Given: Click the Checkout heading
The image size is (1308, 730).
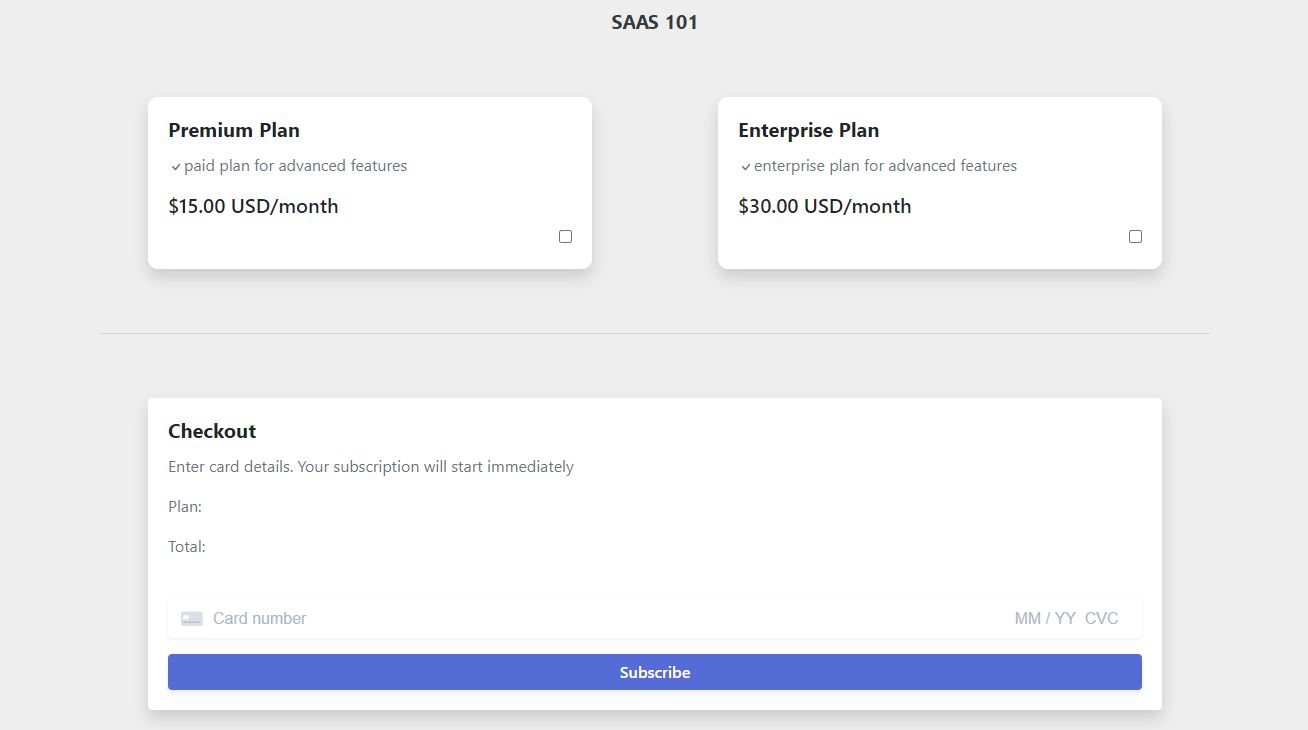Looking at the screenshot, I should [212, 431].
